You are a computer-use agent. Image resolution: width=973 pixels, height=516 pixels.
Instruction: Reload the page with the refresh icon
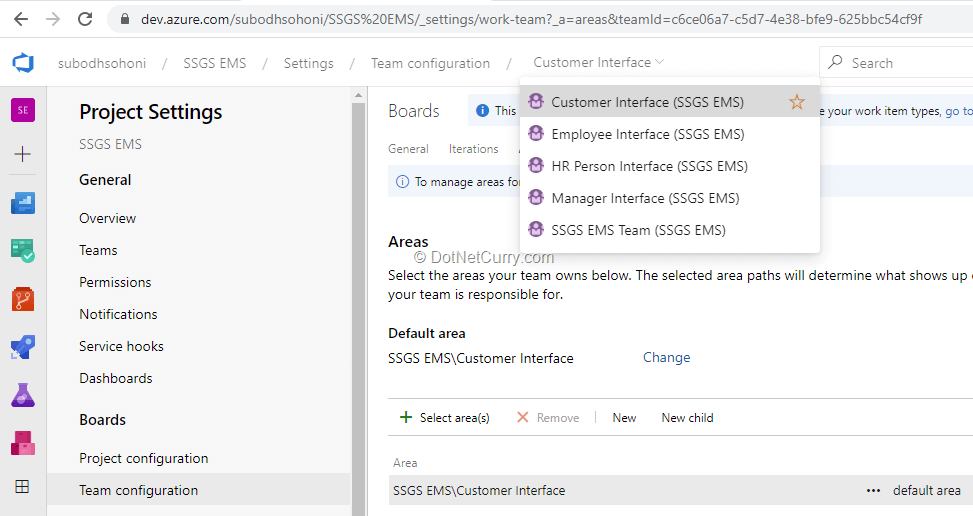point(85,19)
